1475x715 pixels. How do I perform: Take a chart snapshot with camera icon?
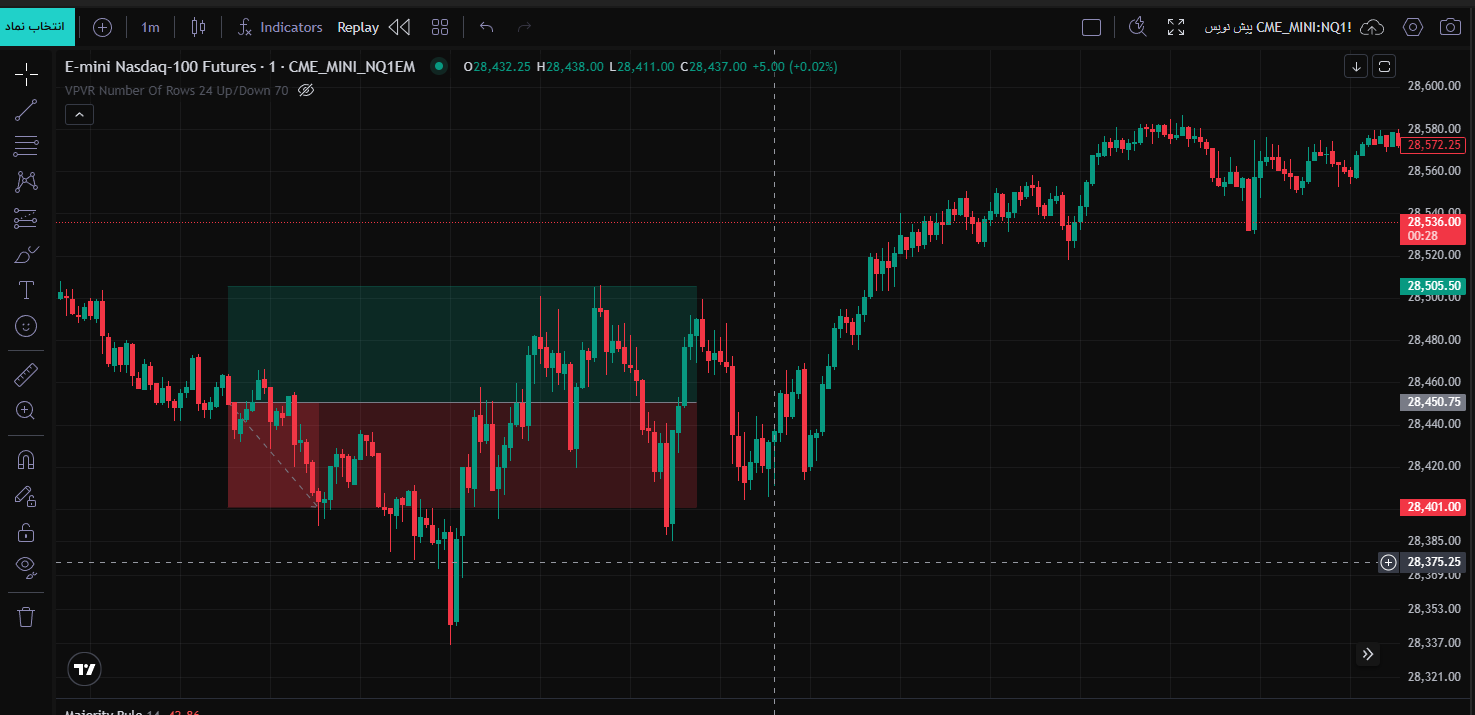click(1450, 27)
